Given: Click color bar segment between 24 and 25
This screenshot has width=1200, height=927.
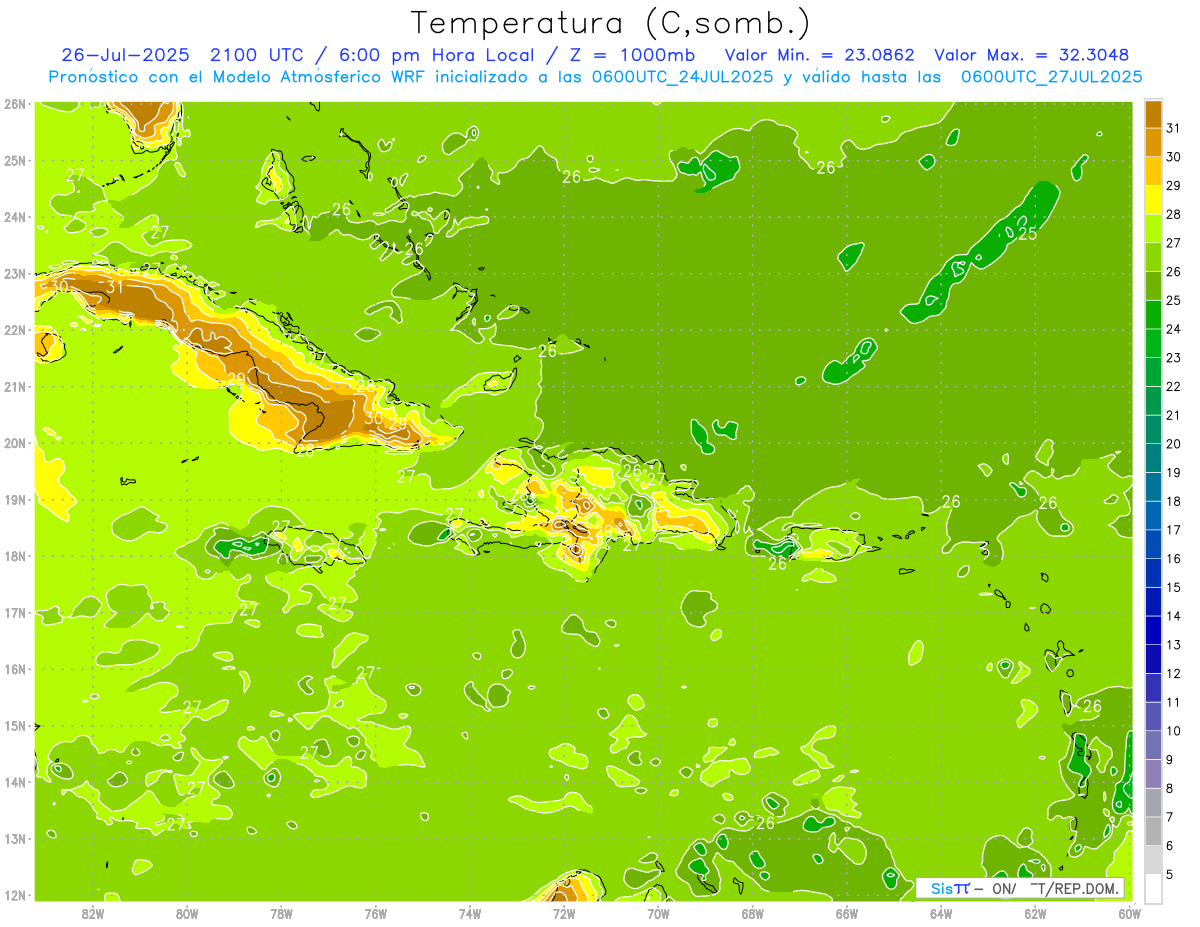Looking at the screenshot, I should pyautogui.click(x=1153, y=315).
